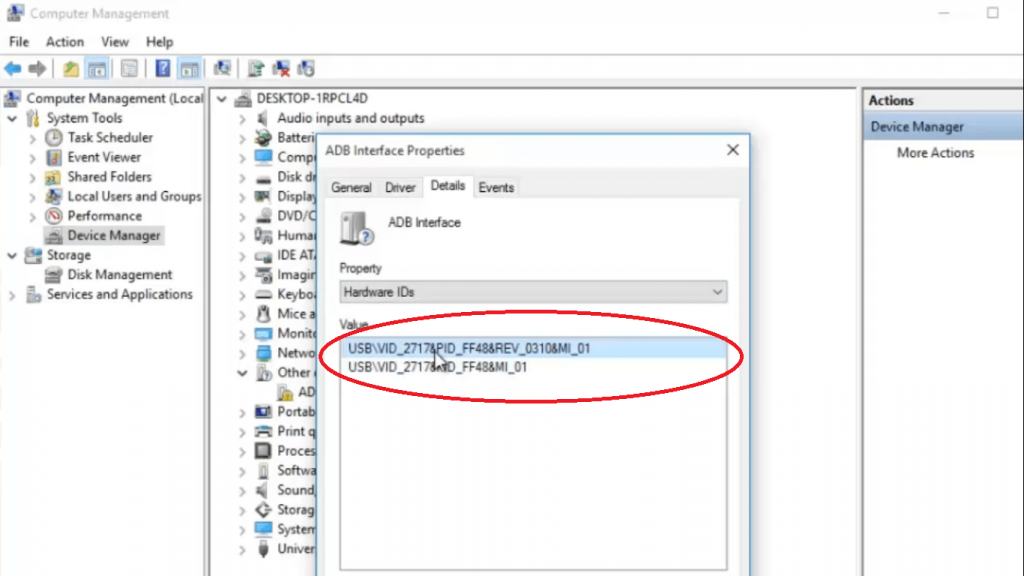Open the View menu

point(115,42)
